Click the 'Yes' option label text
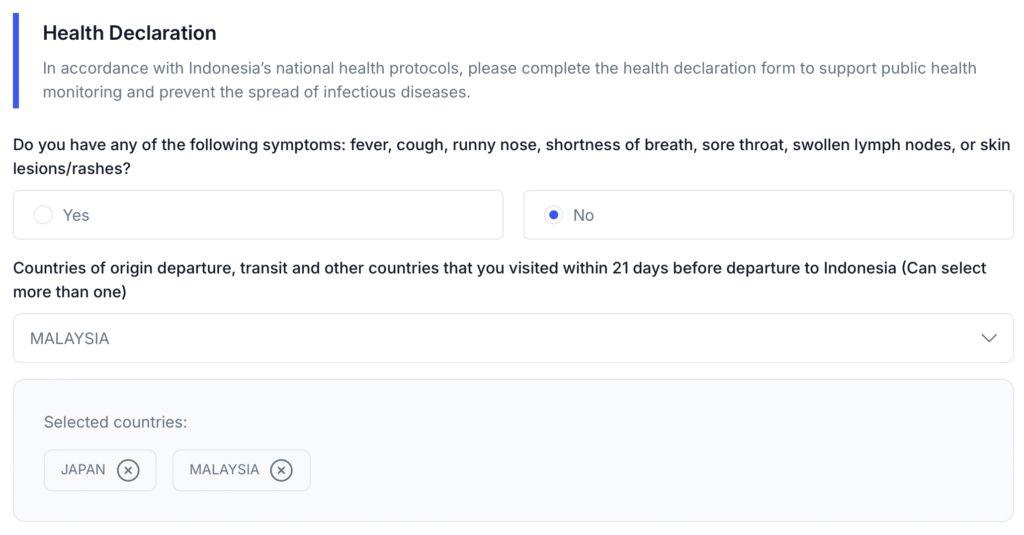 [x=76, y=215]
